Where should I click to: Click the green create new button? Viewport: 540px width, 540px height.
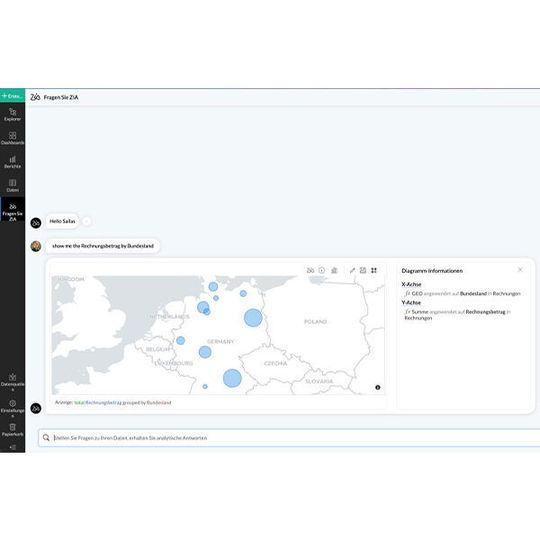tap(12, 96)
